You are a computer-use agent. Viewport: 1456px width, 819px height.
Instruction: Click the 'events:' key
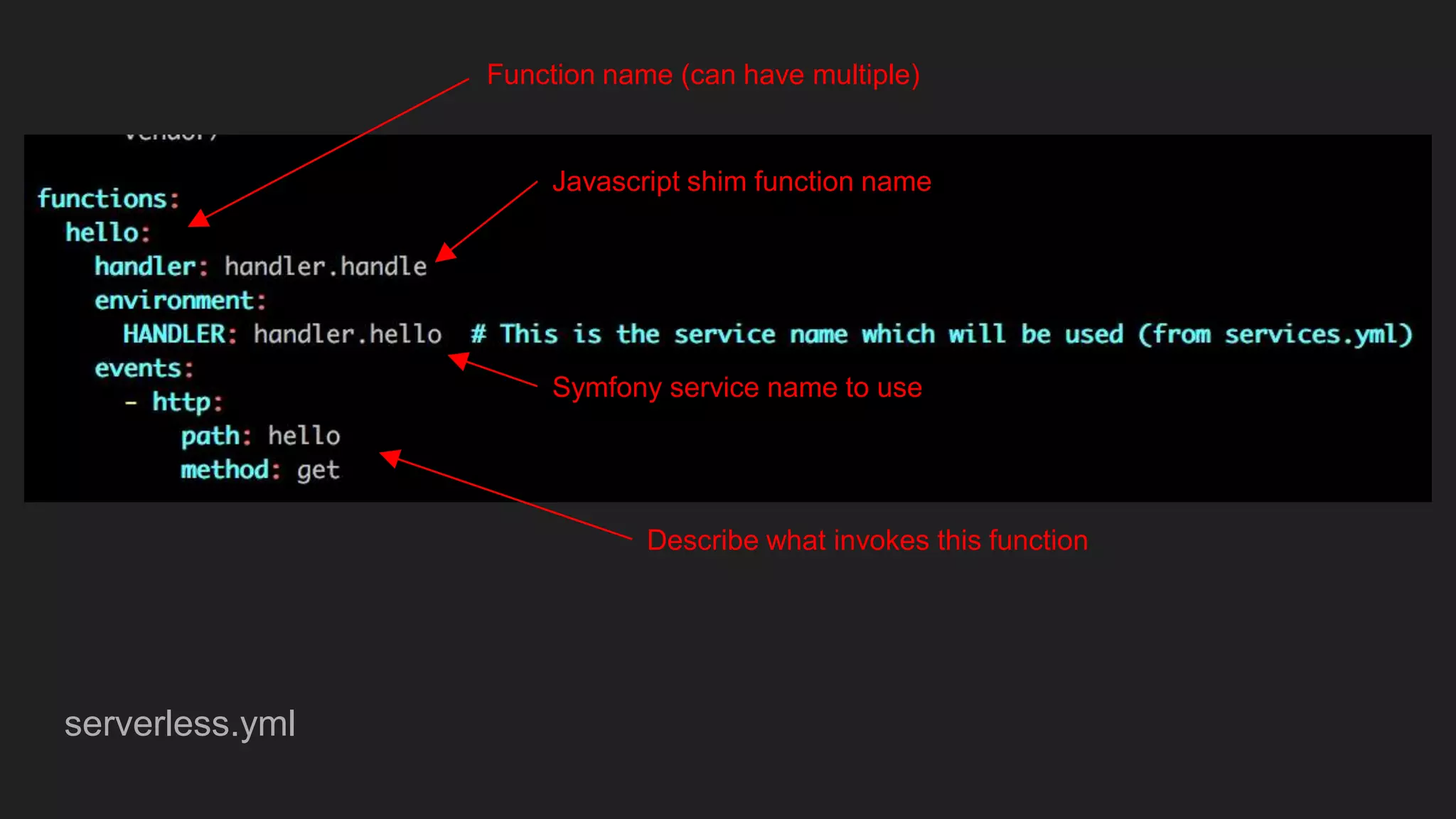[144, 368]
